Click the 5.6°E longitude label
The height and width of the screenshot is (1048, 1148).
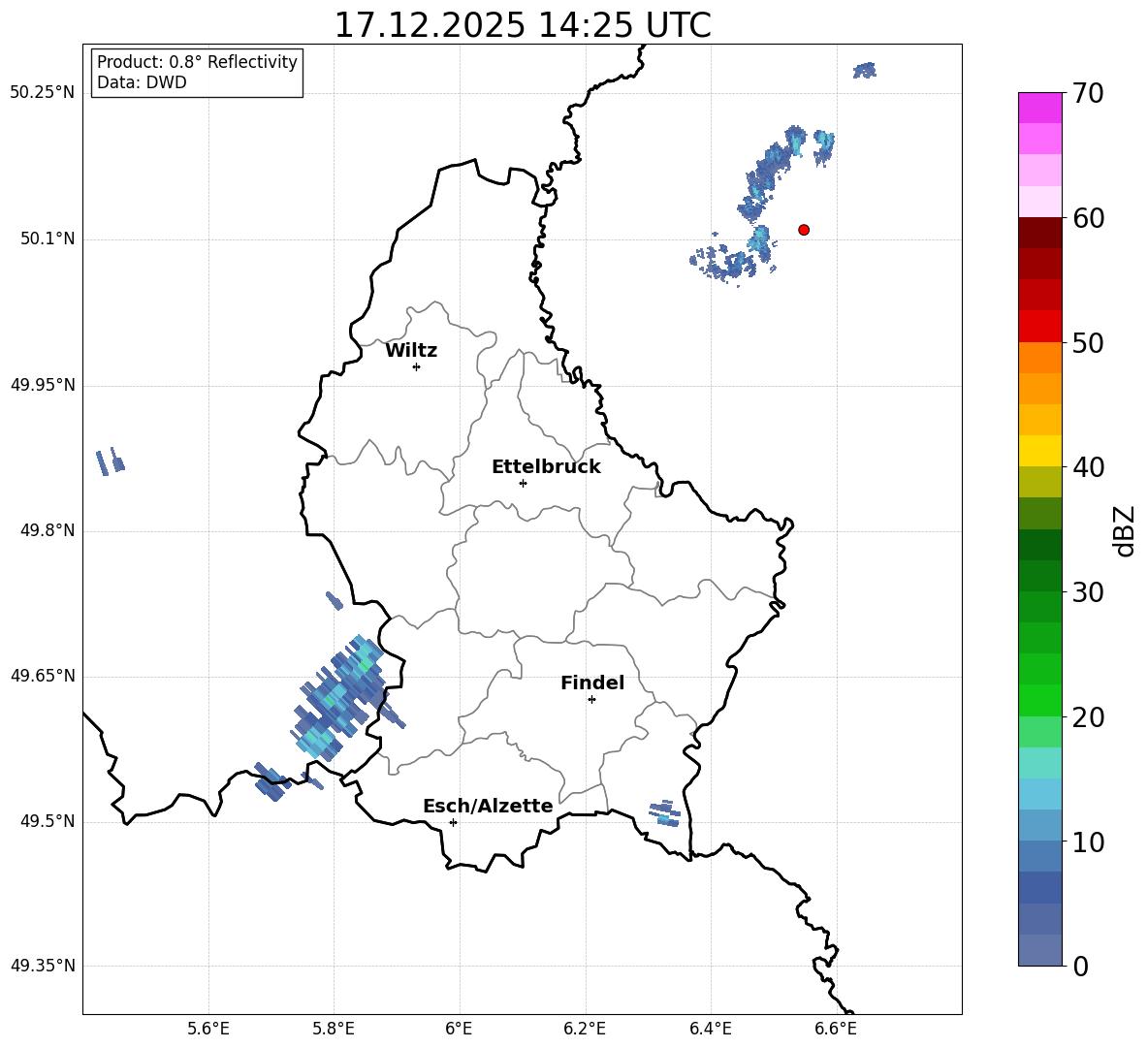coord(208,1029)
